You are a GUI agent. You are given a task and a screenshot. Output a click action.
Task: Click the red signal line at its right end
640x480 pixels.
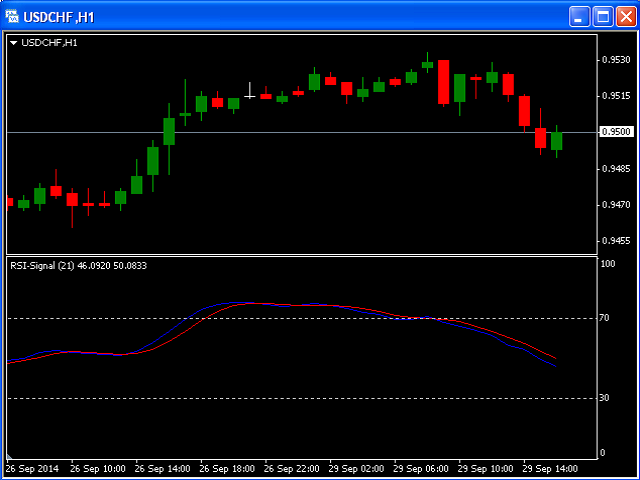pyautogui.click(x=553, y=358)
